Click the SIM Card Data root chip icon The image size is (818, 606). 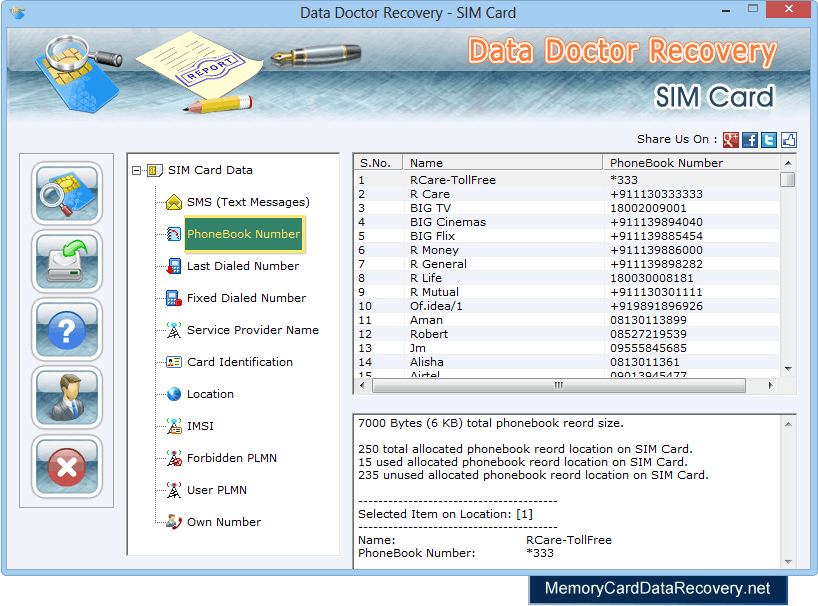pyautogui.click(x=154, y=171)
